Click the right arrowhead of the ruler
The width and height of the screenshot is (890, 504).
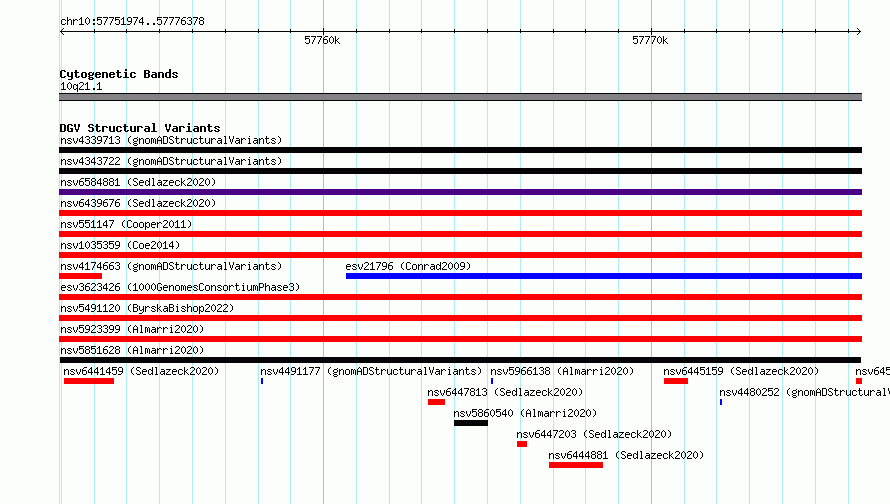[858, 32]
